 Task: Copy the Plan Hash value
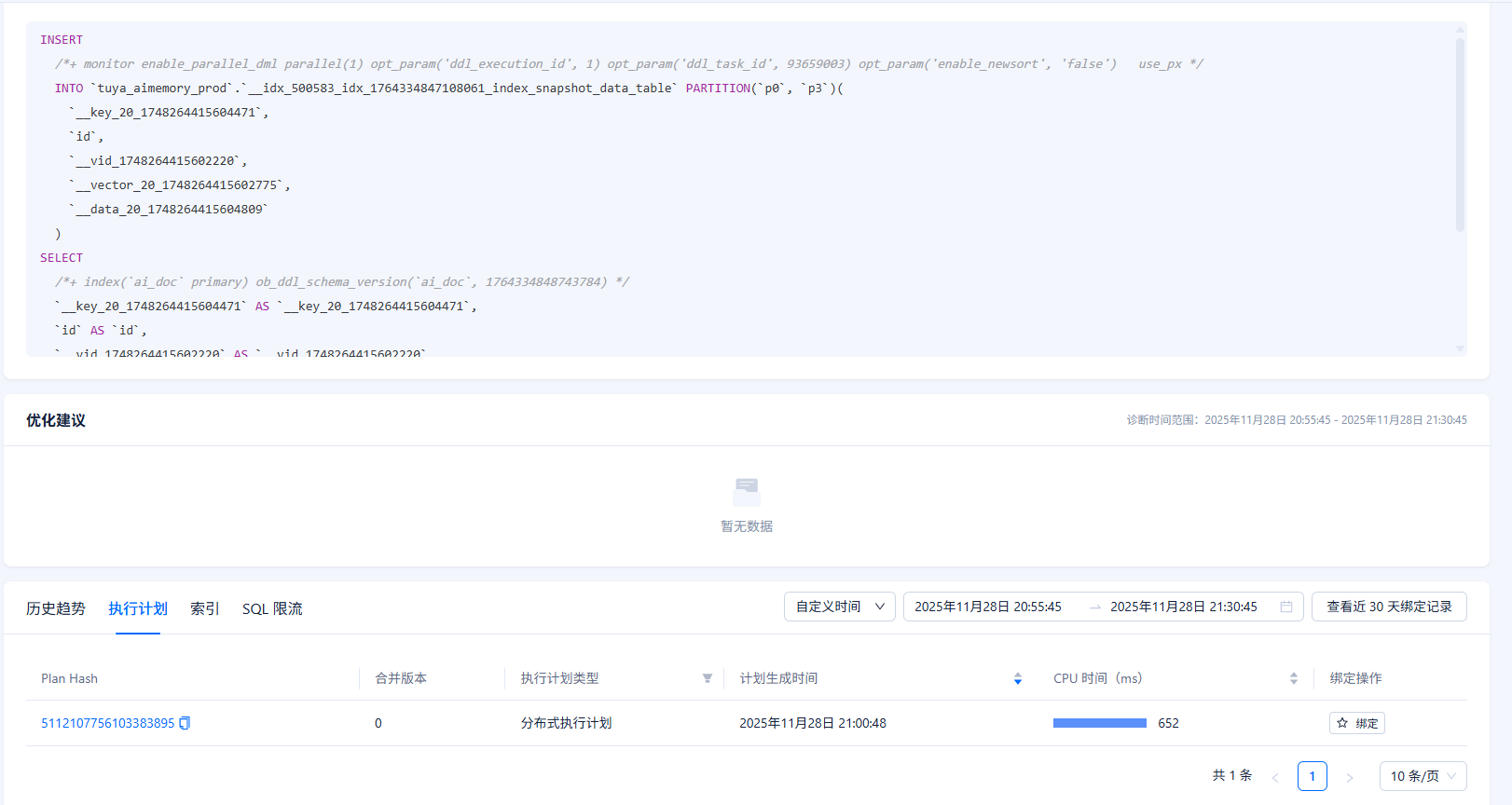(185, 723)
